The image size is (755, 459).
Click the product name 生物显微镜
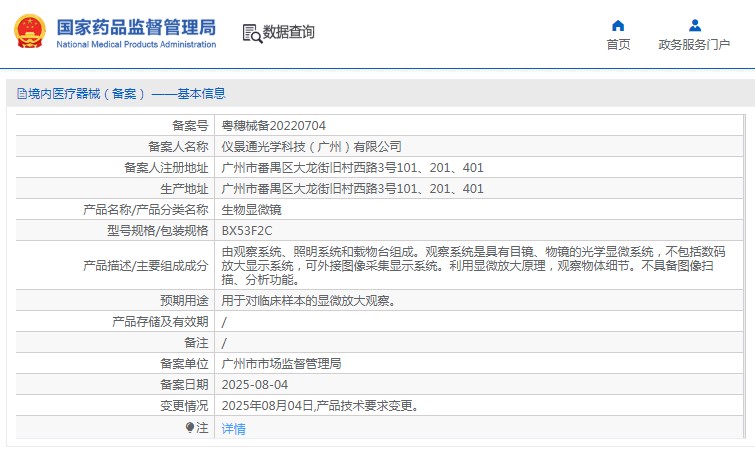coord(251,209)
